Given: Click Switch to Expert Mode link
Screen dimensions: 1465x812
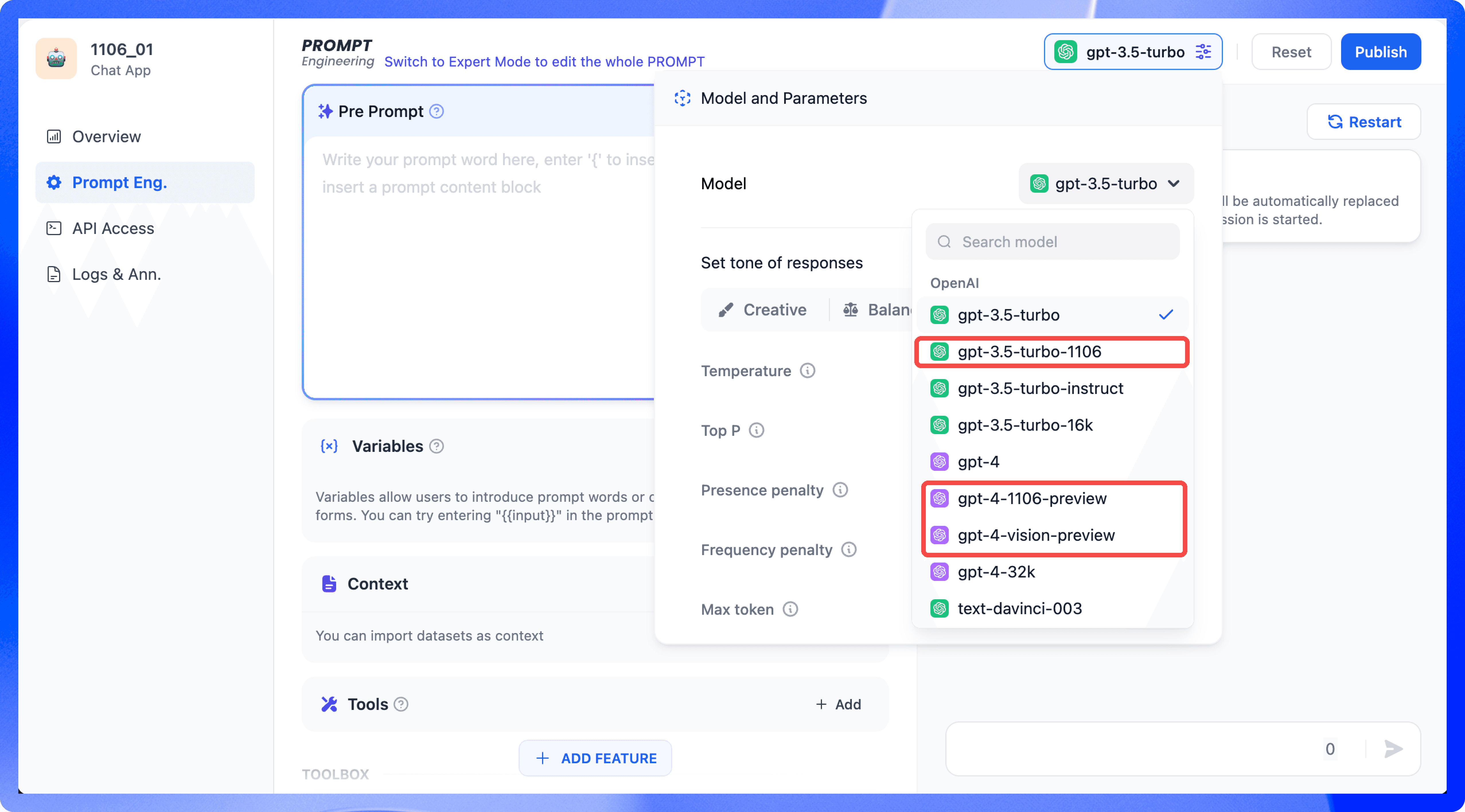Looking at the screenshot, I should (x=544, y=61).
